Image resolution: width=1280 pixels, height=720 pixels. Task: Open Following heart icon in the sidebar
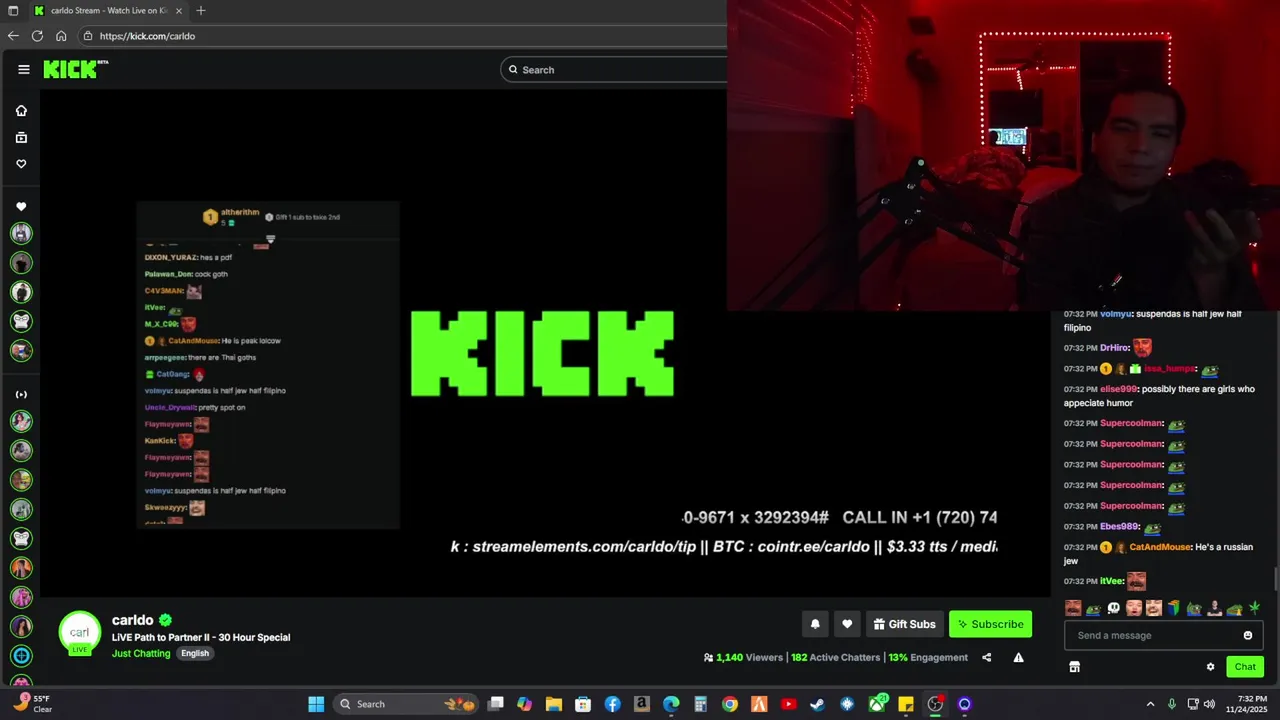pos(21,164)
